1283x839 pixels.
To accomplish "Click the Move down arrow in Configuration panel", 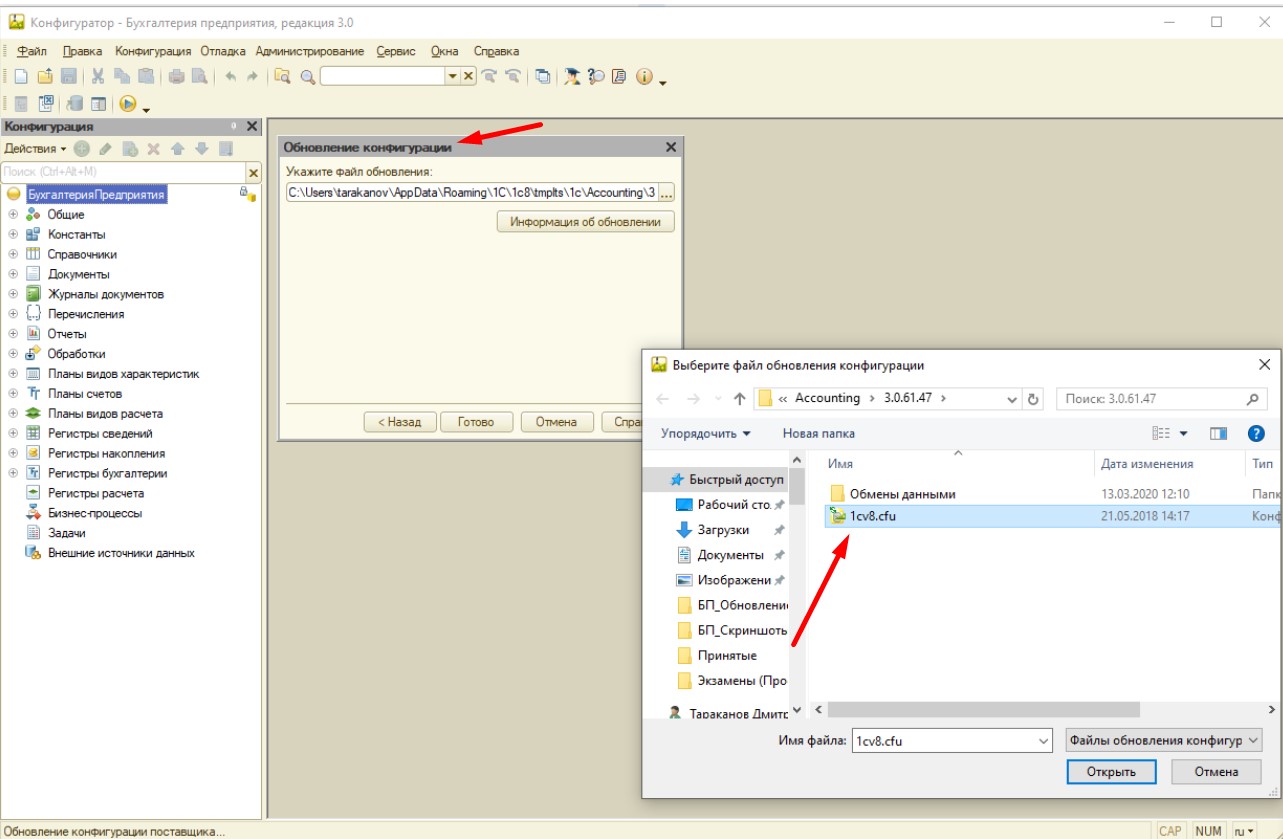I will coord(201,148).
